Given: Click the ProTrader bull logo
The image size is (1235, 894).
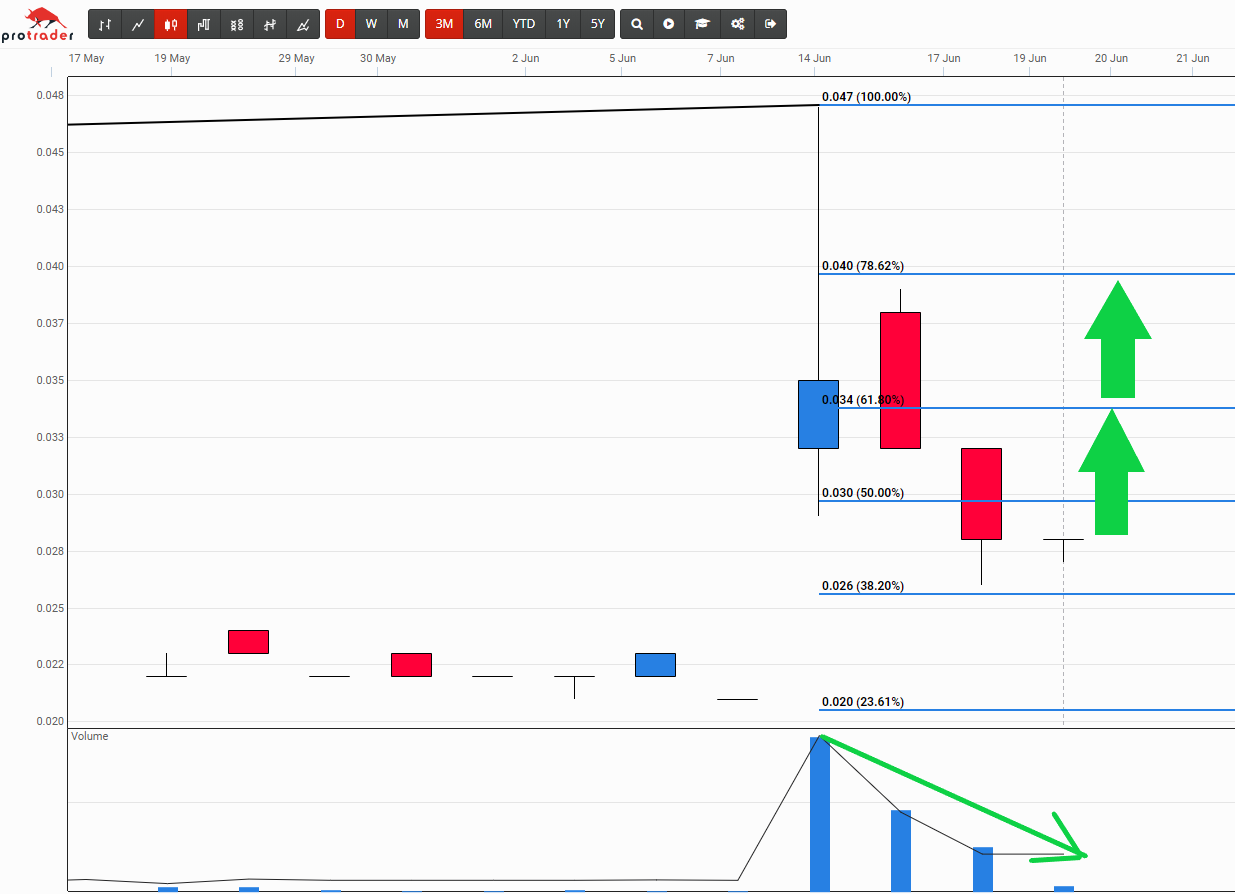Looking at the screenshot, I should click(x=38, y=24).
